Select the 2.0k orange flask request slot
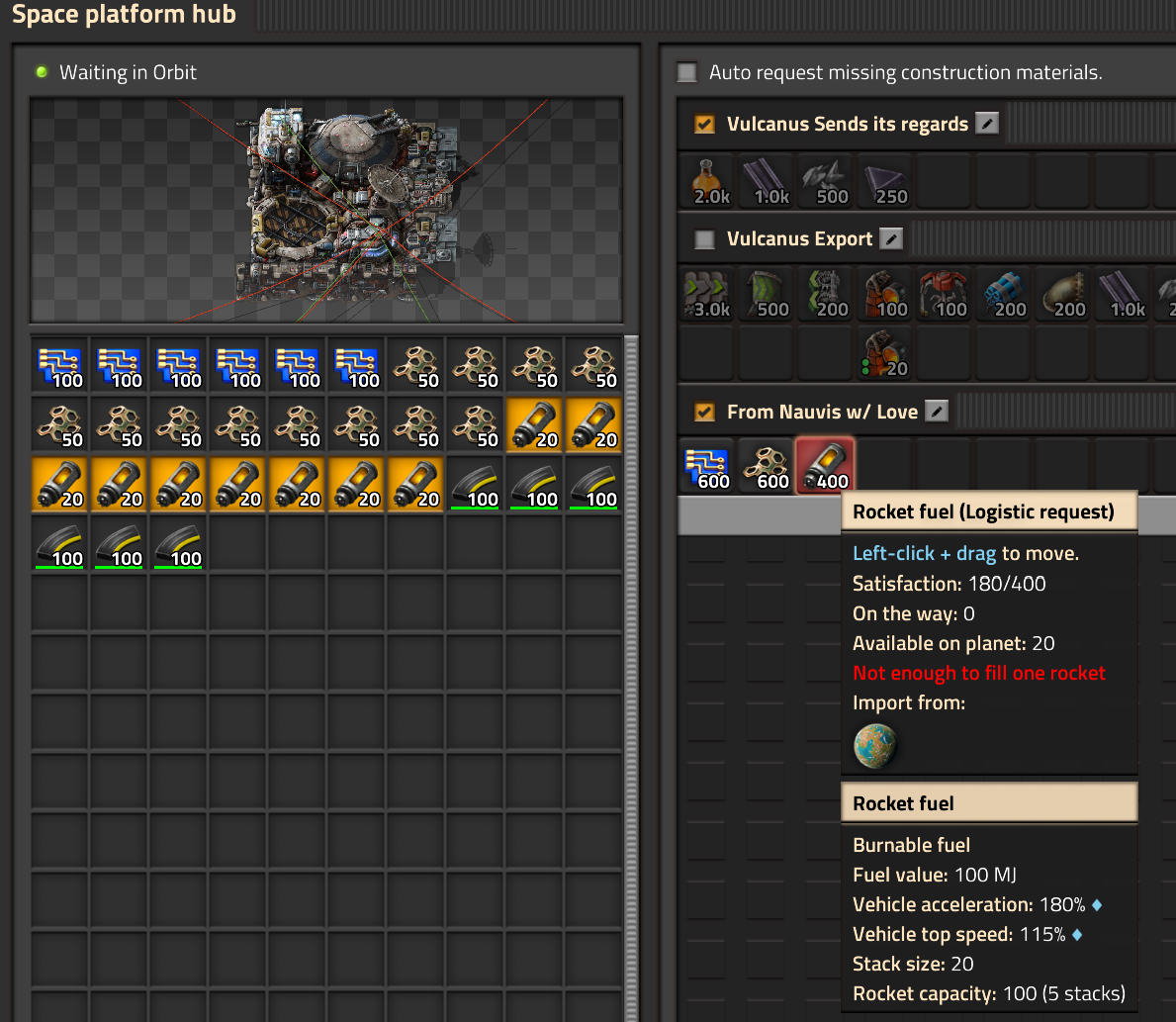The image size is (1176, 1022). [706, 182]
